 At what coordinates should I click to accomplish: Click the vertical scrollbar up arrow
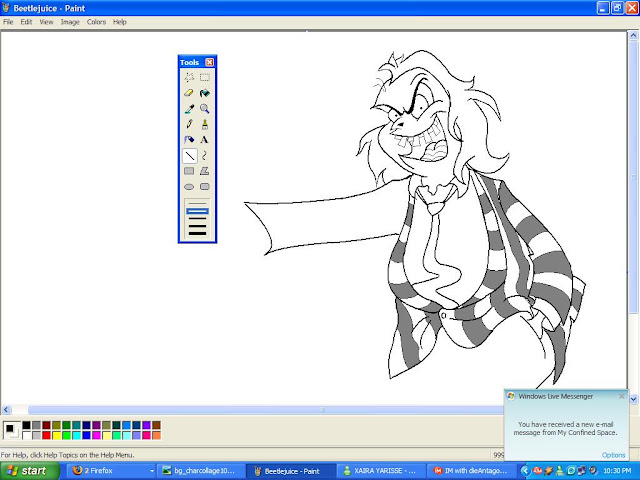pos(633,36)
